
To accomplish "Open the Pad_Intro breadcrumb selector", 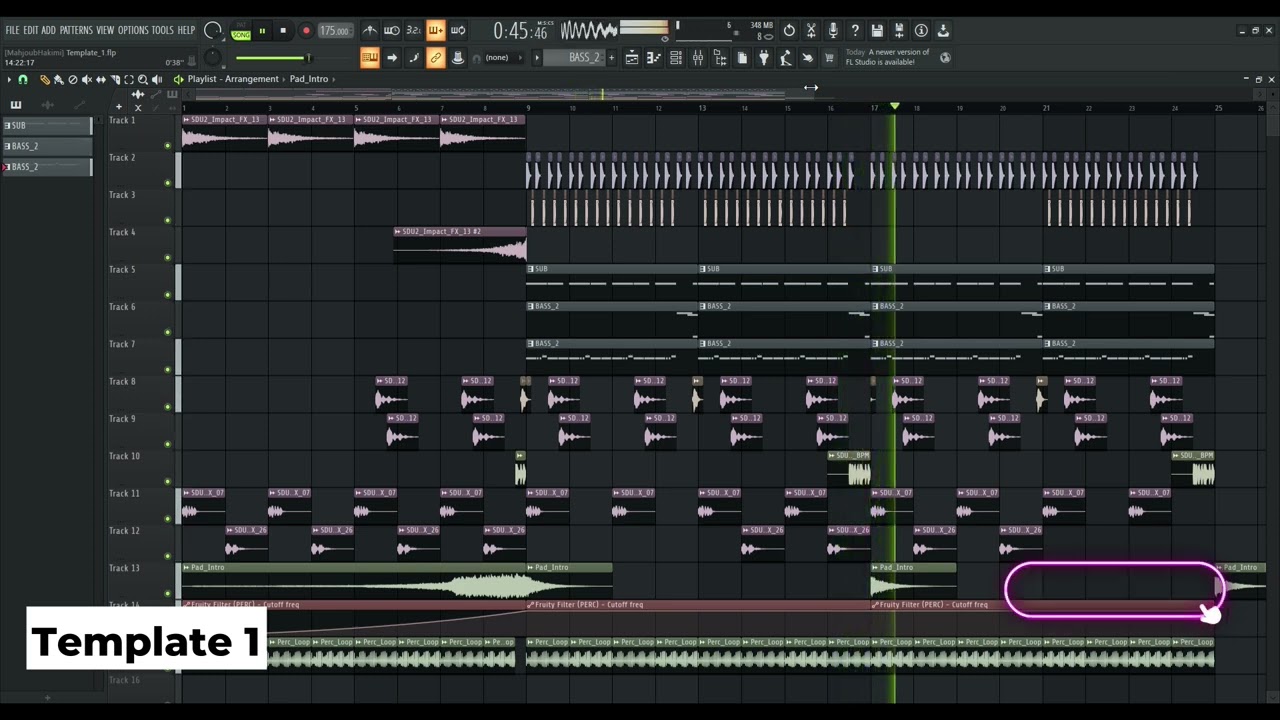I will [309, 79].
